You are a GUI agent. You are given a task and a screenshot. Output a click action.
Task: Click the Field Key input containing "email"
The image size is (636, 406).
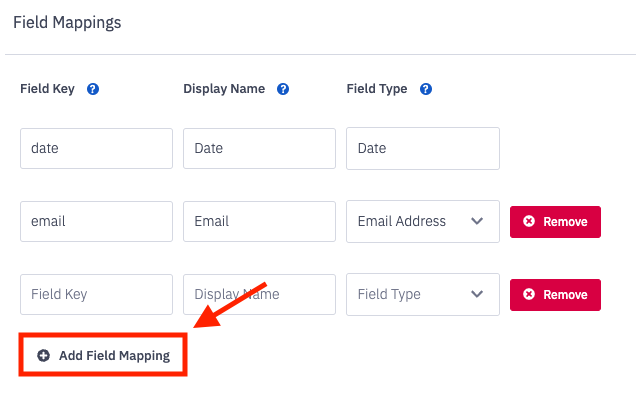click(x=96, y=221)
